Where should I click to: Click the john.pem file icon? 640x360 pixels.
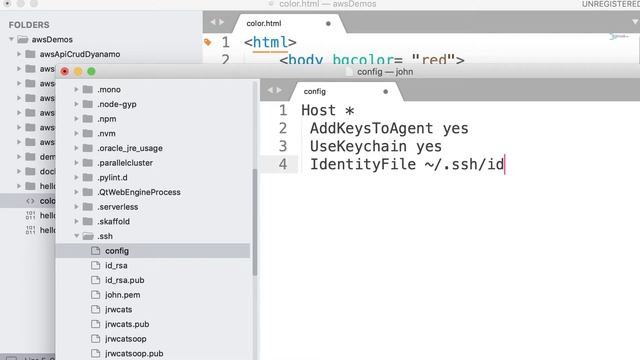point(96,295)
